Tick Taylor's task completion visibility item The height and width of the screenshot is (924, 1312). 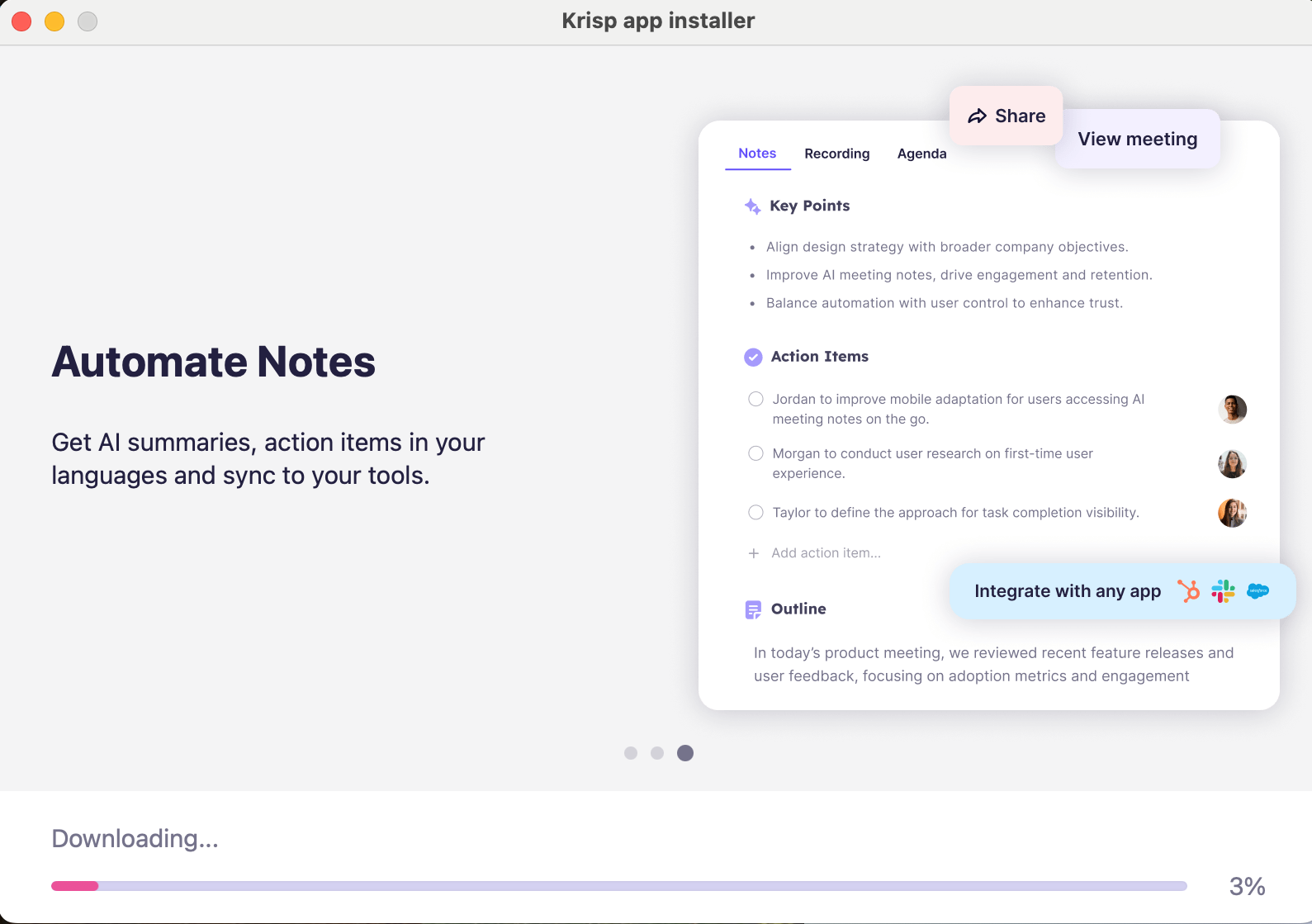coord(755,513)
